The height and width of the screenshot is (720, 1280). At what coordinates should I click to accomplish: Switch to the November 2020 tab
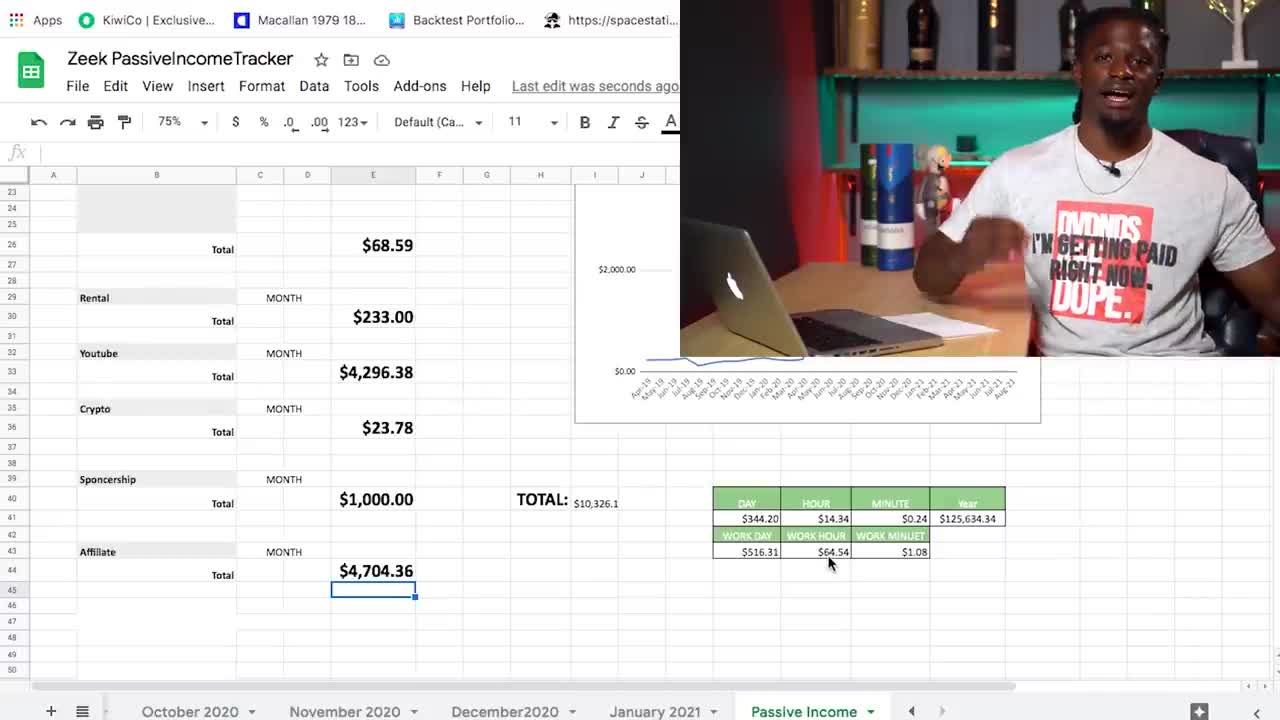pos(344,711)
